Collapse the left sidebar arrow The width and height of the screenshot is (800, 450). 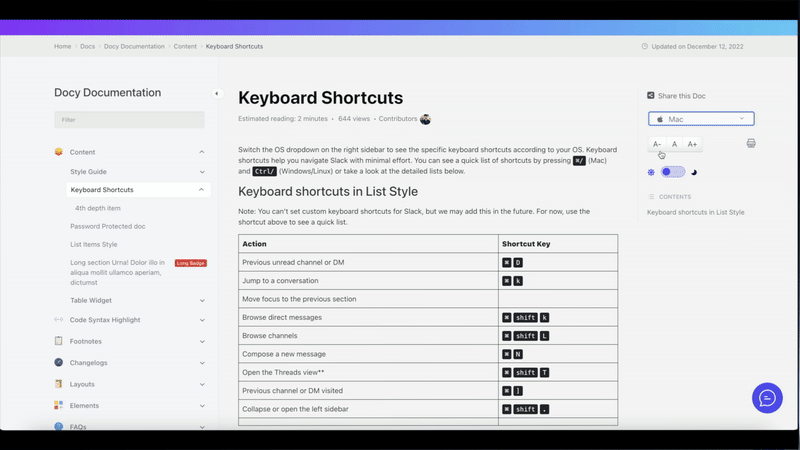[x=216, y=93]
